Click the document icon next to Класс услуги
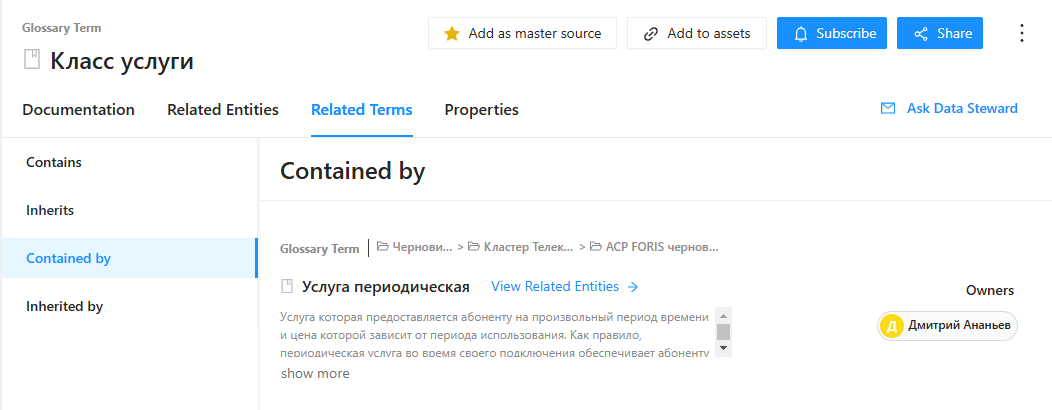1052x410 pixels. [x=32, y=60]
